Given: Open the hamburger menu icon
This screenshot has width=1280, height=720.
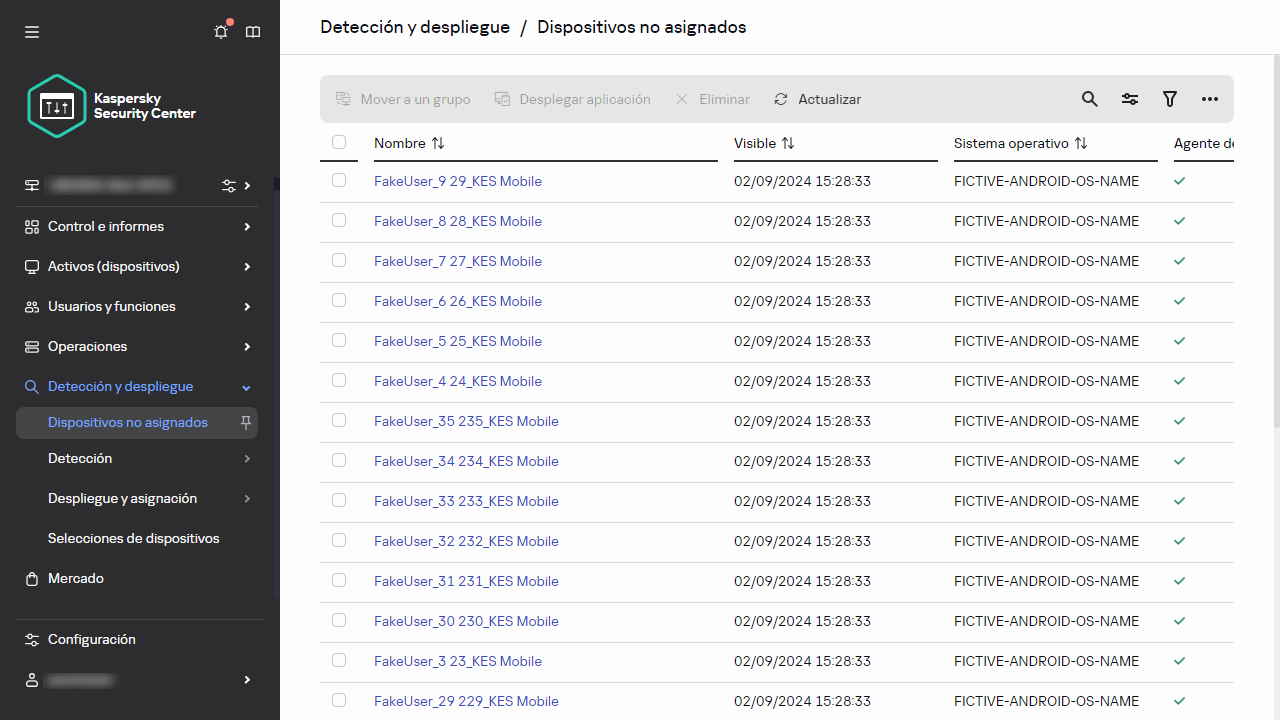Looking at the screenshot, I should 32,32.
